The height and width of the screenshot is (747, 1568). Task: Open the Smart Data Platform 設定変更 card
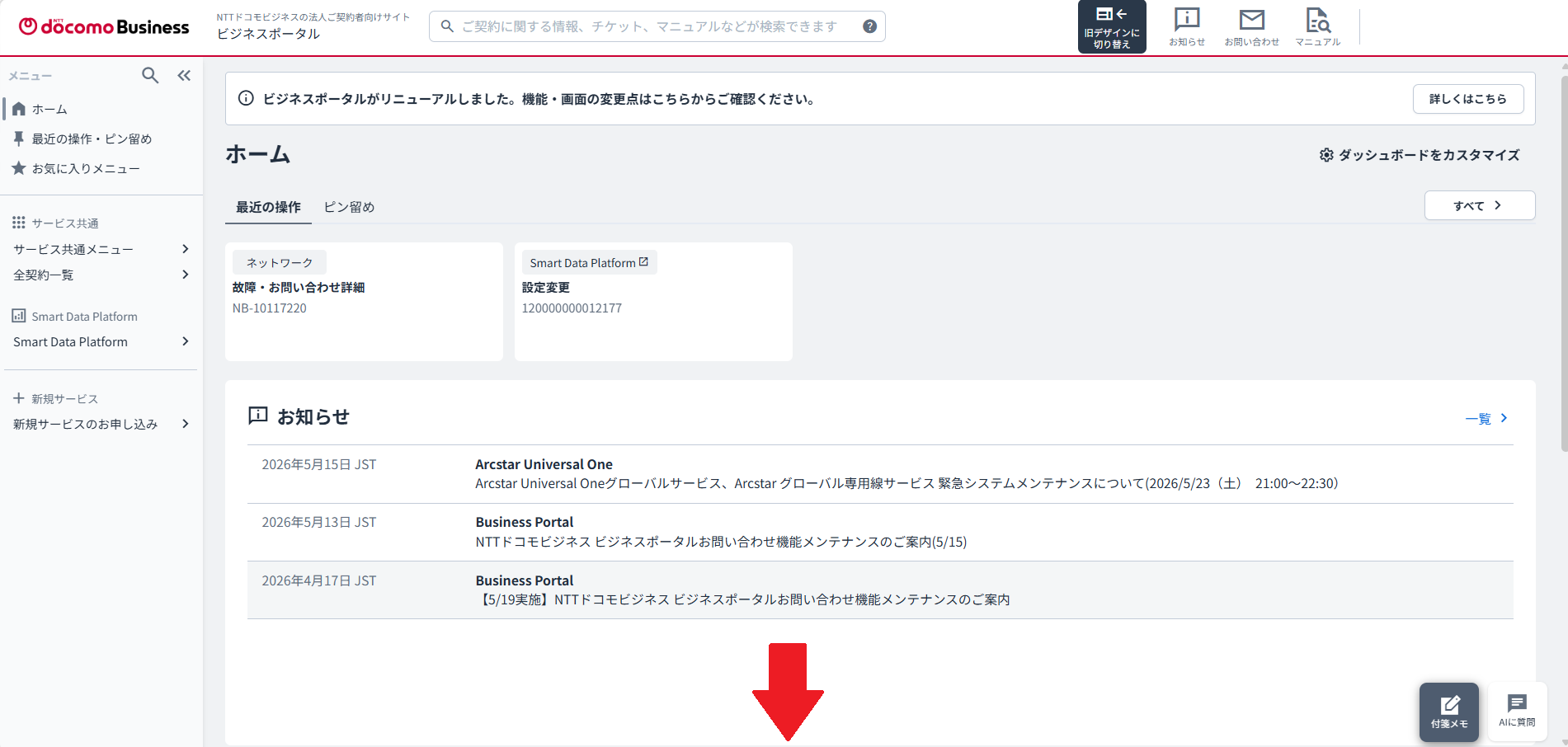pyautogui.click(x=653, y=301)
